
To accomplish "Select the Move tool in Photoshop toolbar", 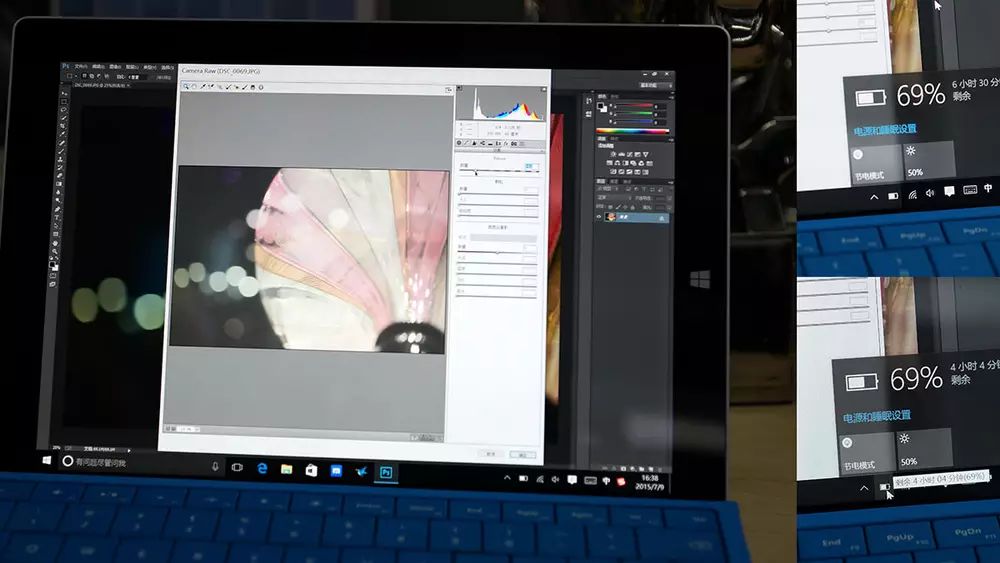I will click(63, 94).
